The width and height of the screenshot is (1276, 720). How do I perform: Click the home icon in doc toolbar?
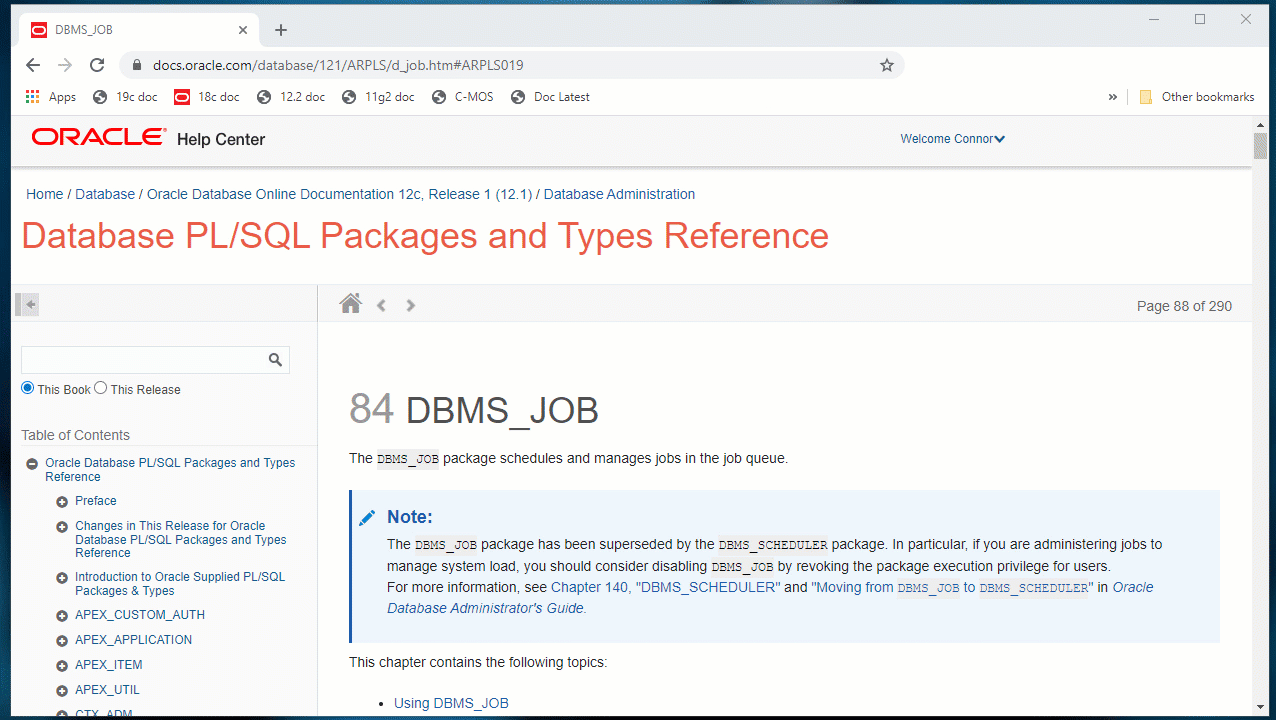350,304
